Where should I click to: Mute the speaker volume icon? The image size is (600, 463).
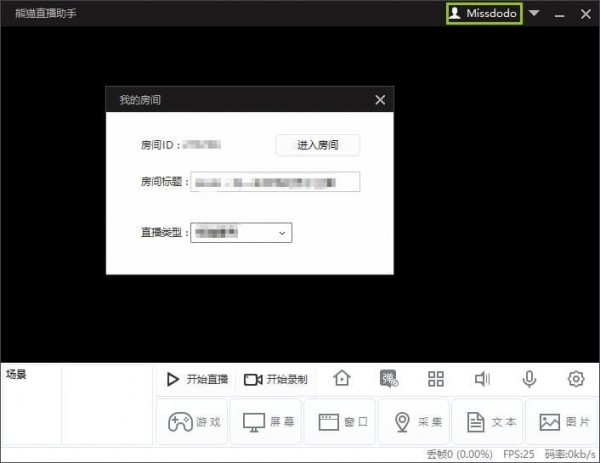coord(482,379)
